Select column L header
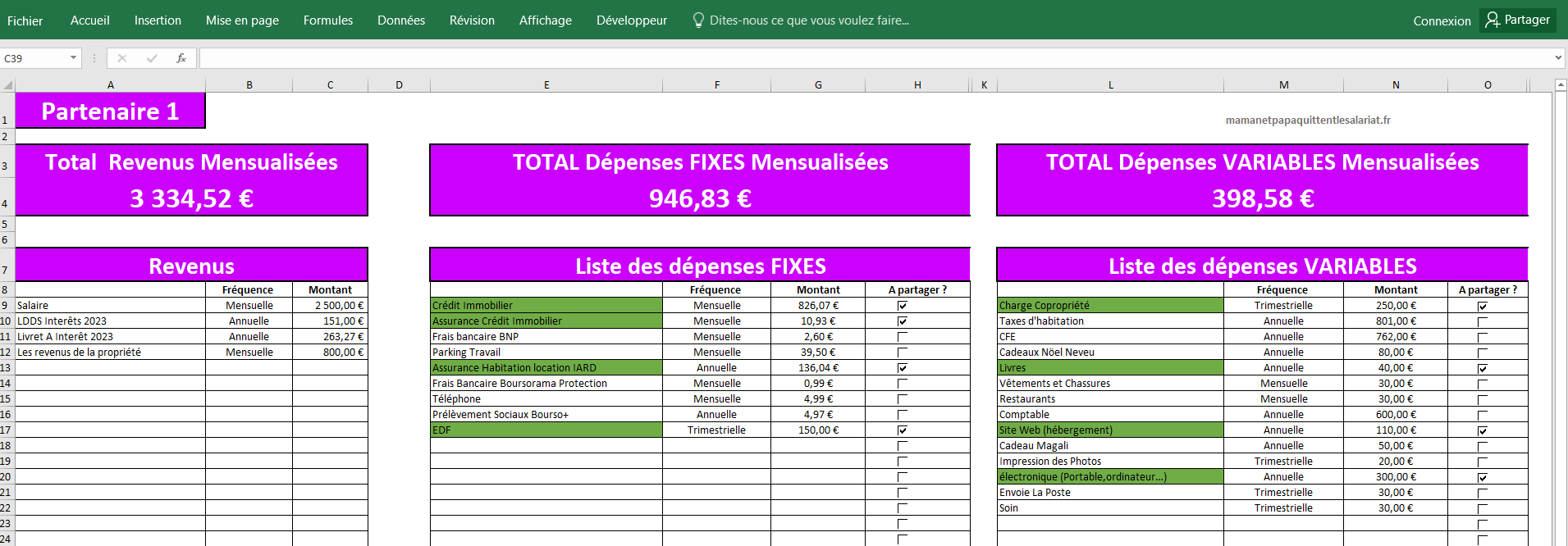The height and width of the screenshot is (546, 1568). pos(1111,84)
